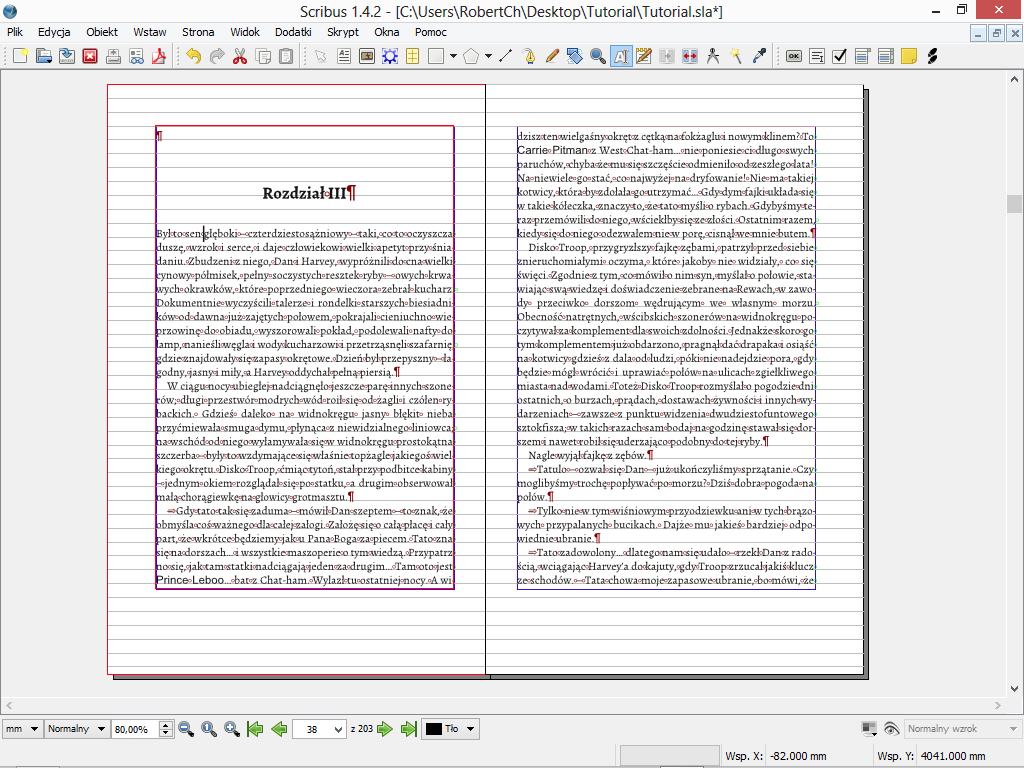Go to the next page with the green arrow
This screenshot has width=1024, height=768.
tap(386, 729)
